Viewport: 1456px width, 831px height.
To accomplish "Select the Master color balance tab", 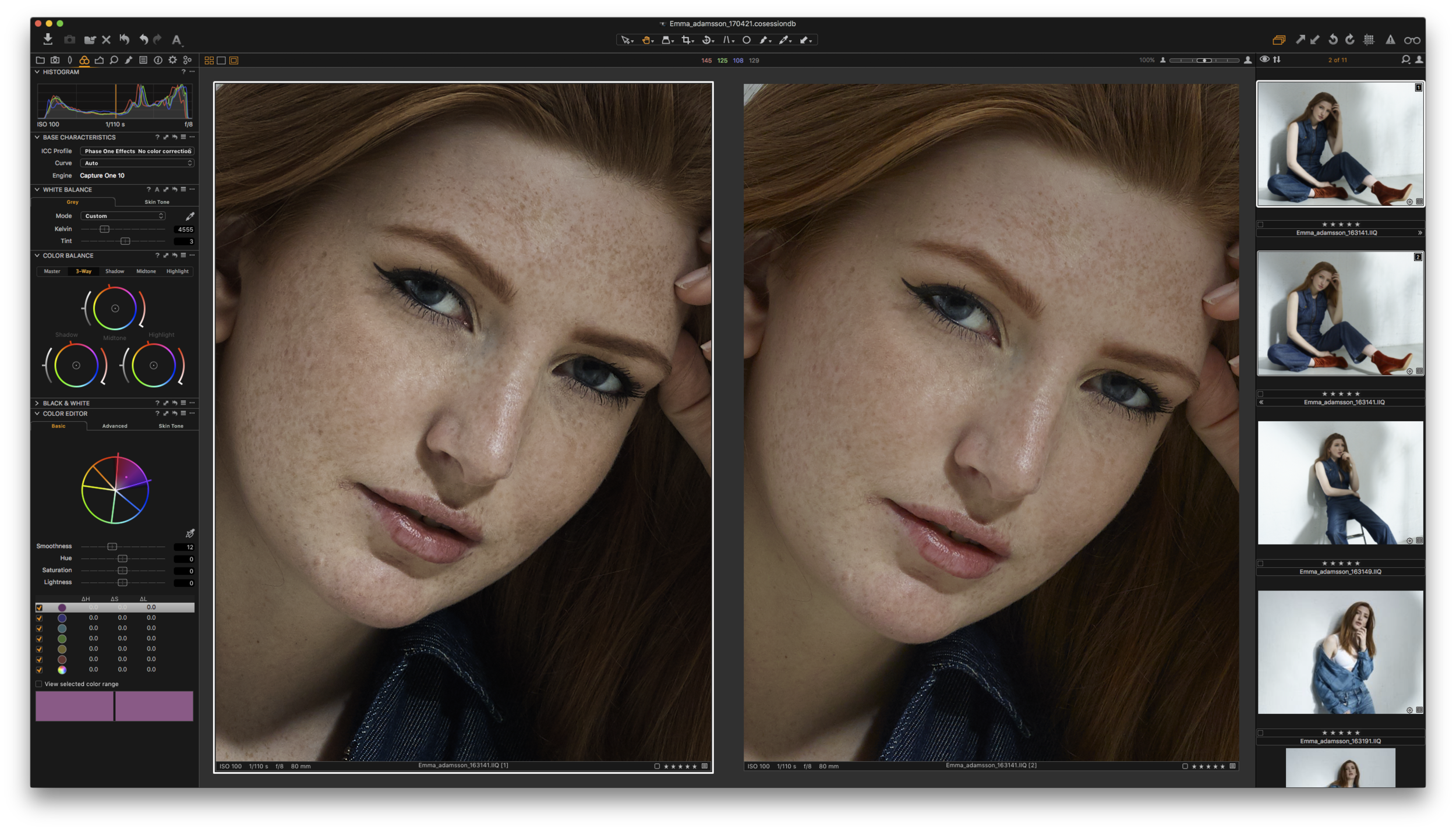I will pyautogui.click(x=52, y=271).
